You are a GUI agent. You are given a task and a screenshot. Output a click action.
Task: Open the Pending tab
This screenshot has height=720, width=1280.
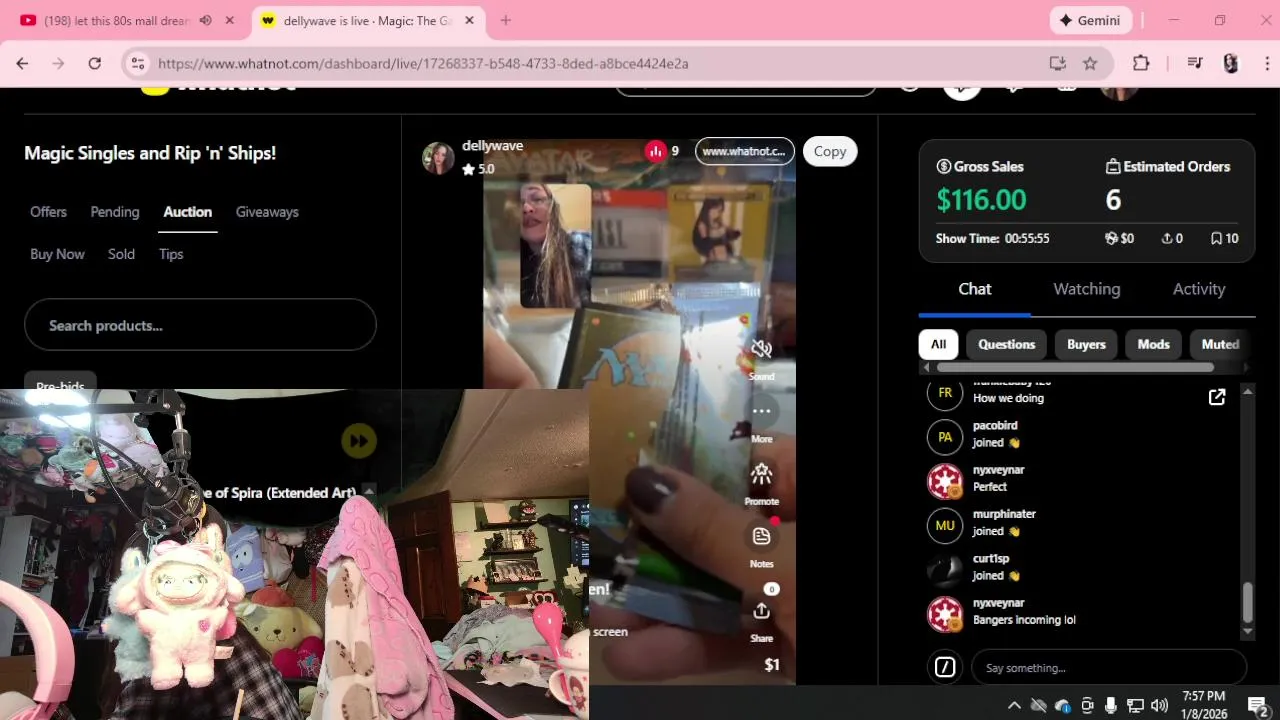(x=115, y=212)
